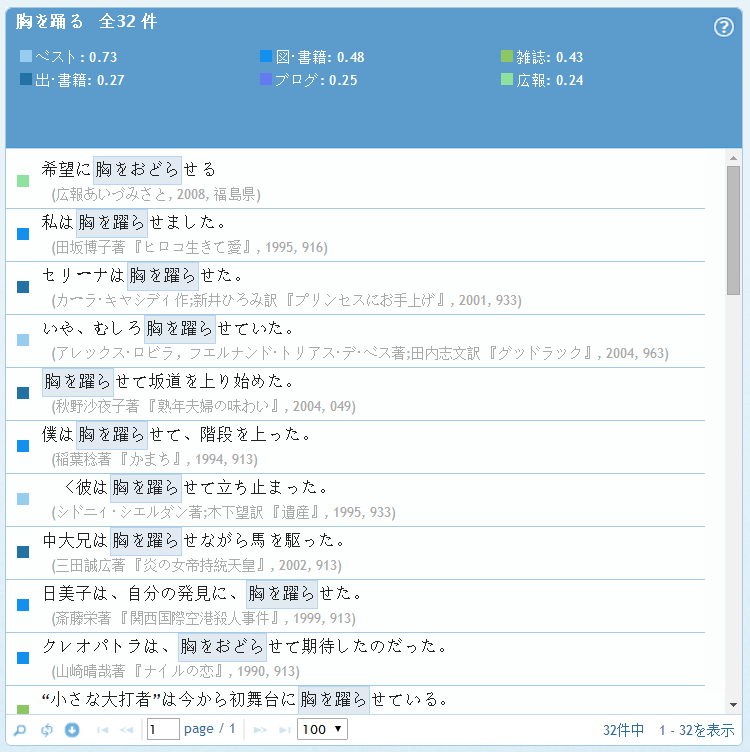Select sentence 彼は胸を躍らせて立ち止まった。
Viewport: 750px width, 752px height.
tap(197, 487)
